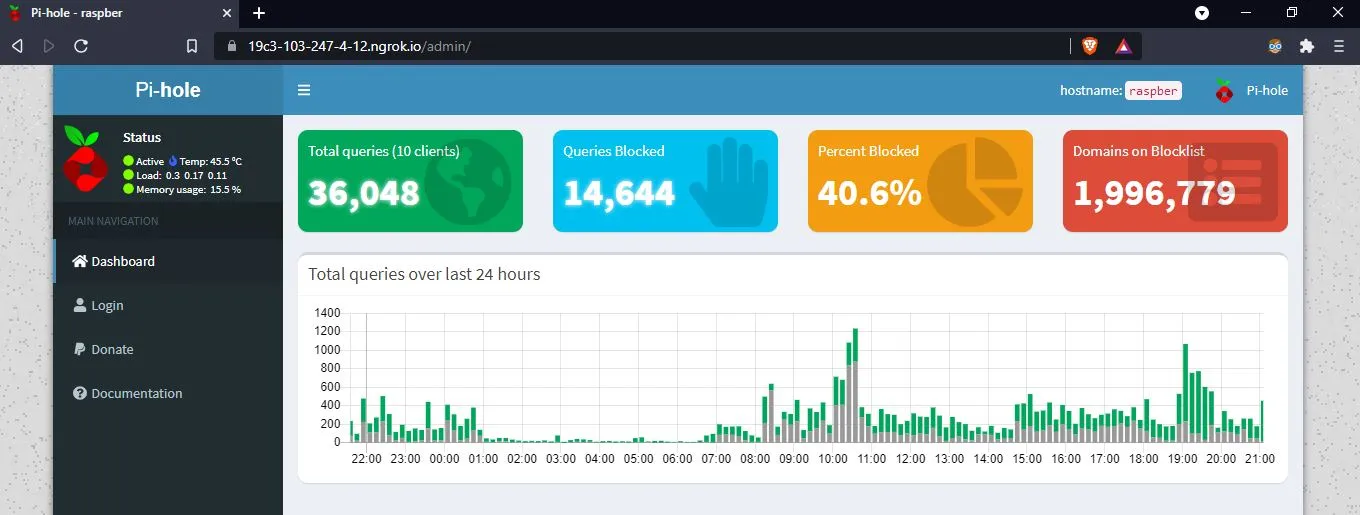Toggle the sidebar with the hamburger icon

(304, 90)
